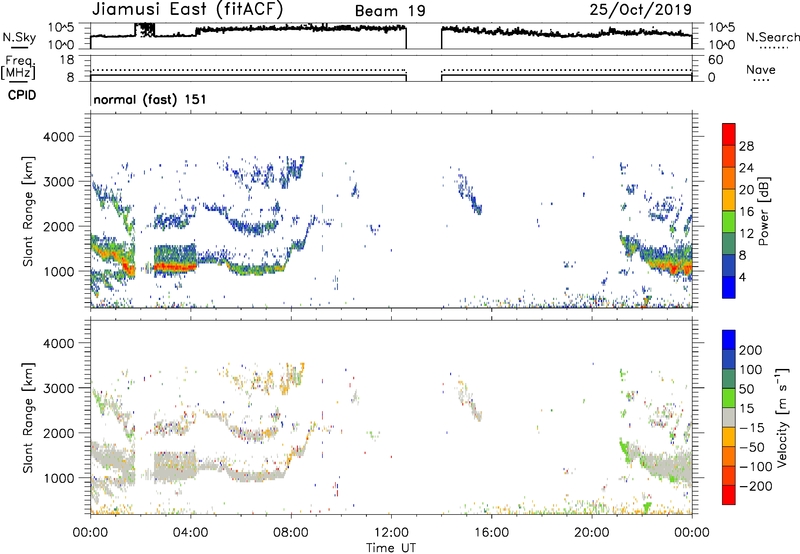
Task: Click the red bottom of velocity colorbar
Action: click(x=729, y=495)
